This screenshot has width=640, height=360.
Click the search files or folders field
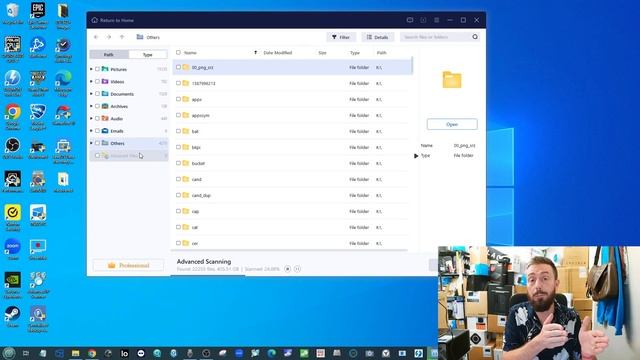pyautogui.click(x=436, y=37)
